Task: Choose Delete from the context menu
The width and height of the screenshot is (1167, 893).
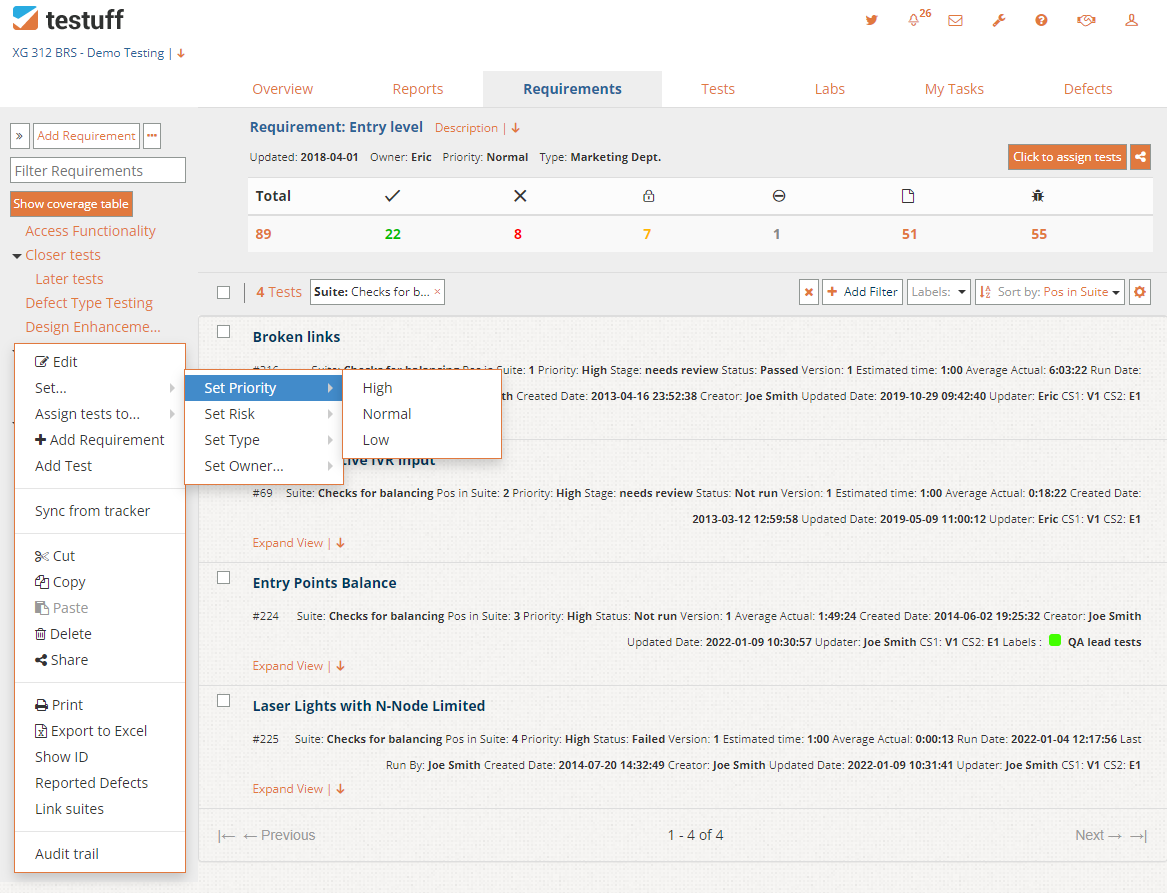Action: click(x=63, y=634)
